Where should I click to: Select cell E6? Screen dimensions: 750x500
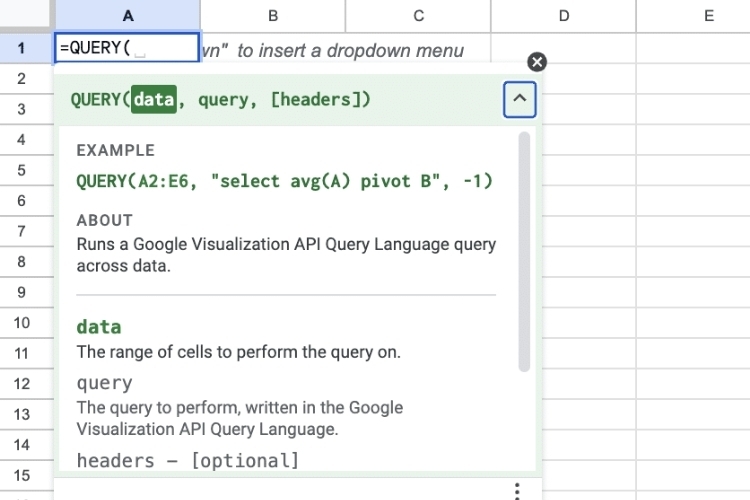pos(694,200)
